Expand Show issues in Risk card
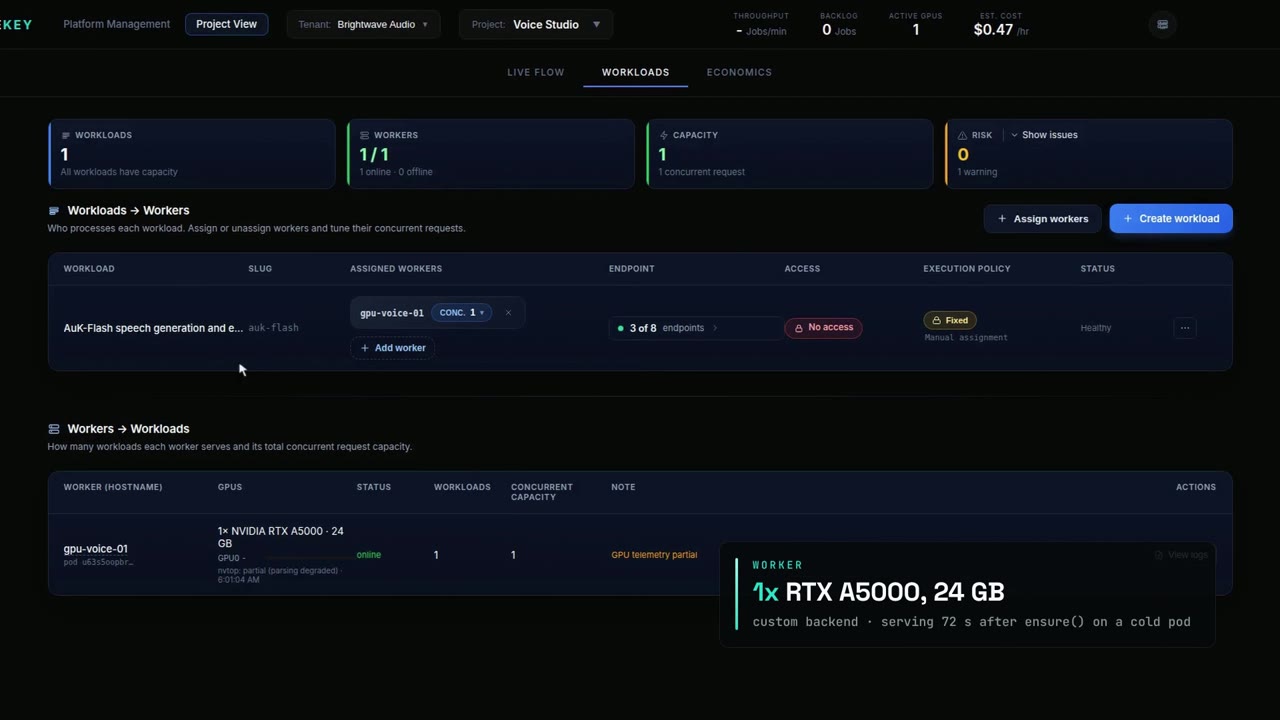Image resolution: width=1280 pixels, height=720 pixels. (x=1044, y=135)
